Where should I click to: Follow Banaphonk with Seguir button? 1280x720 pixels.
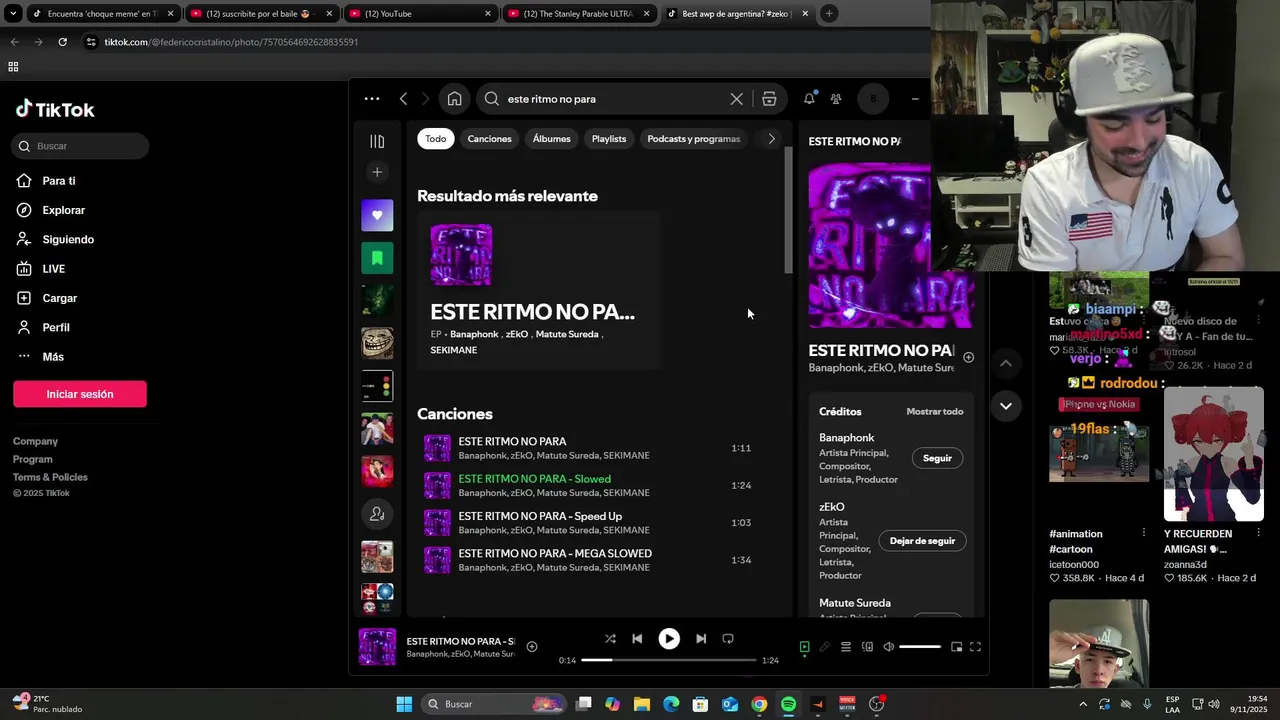[937, 458]
